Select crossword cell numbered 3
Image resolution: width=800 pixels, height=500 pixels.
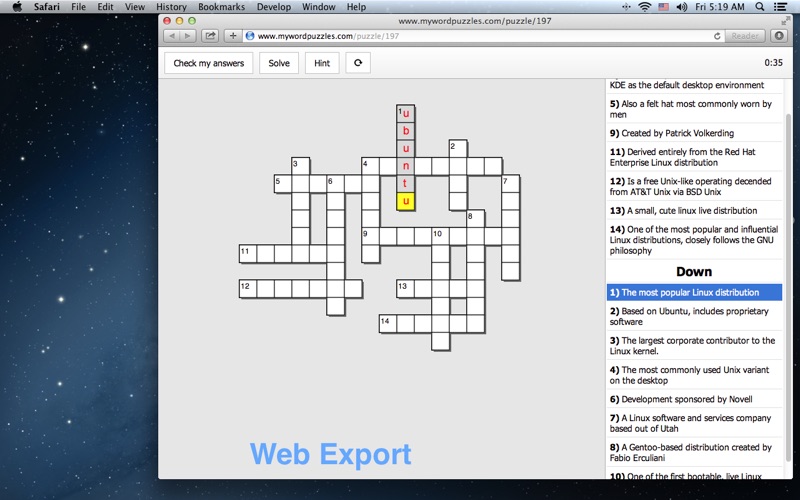coord(301,166)
